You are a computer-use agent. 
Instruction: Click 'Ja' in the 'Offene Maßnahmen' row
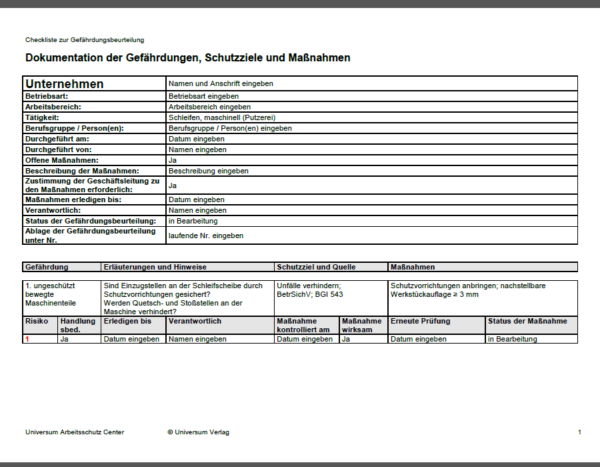[x=173, y=160]
